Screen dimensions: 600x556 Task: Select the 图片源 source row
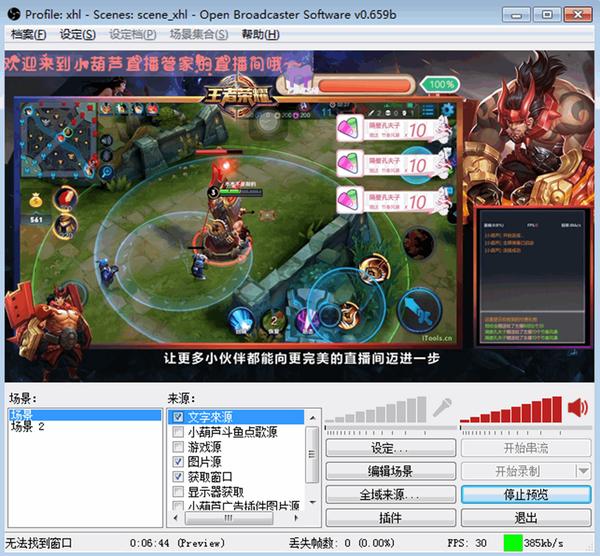pos(236,461)
